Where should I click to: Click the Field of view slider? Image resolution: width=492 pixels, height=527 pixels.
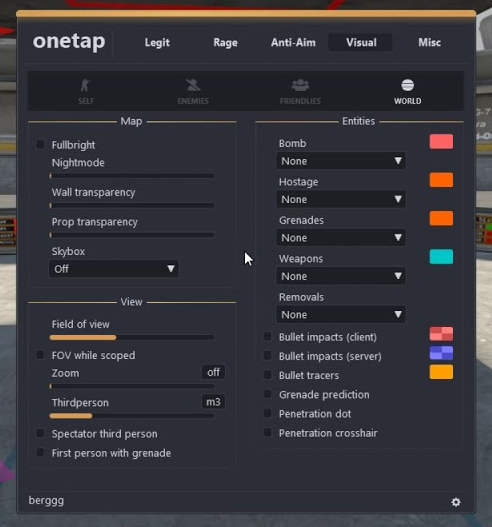pyautogui.click(x=132, y=337)
